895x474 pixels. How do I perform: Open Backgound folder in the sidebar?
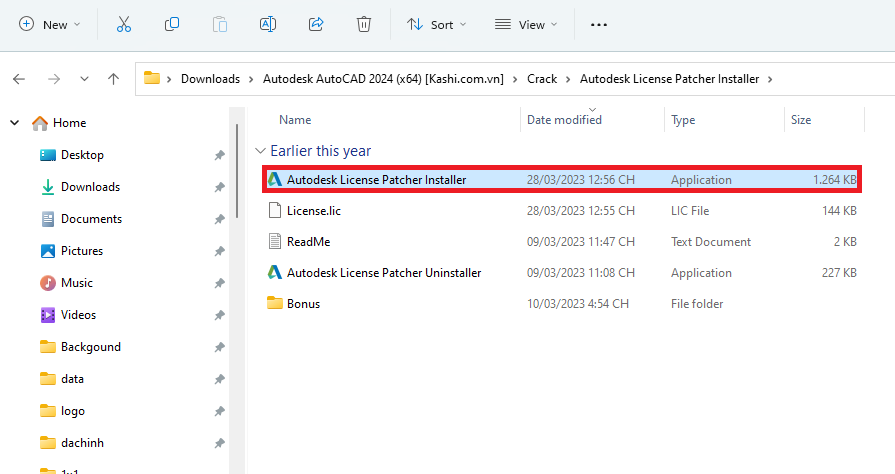[x=91, y=347]
